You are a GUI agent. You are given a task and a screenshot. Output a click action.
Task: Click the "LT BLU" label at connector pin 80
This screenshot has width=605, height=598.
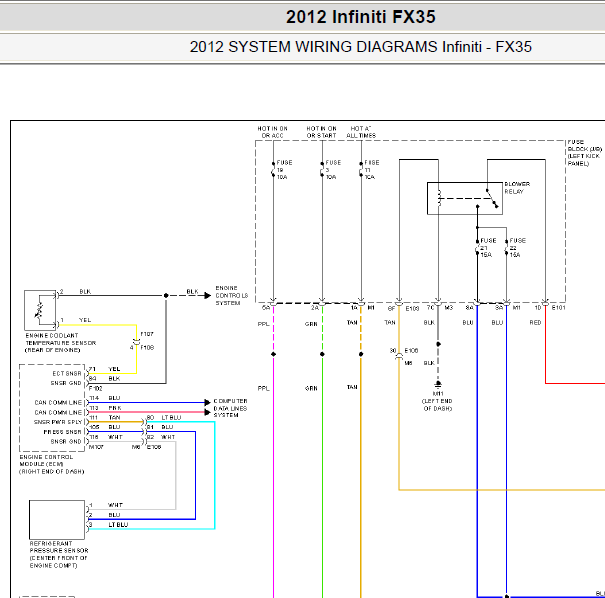pos(171,418)
